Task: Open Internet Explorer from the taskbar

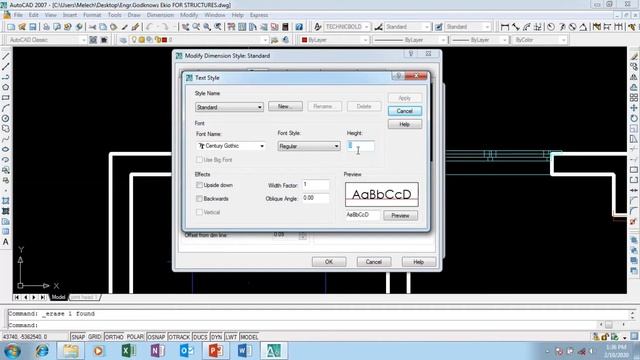Action: coord(42,351)
